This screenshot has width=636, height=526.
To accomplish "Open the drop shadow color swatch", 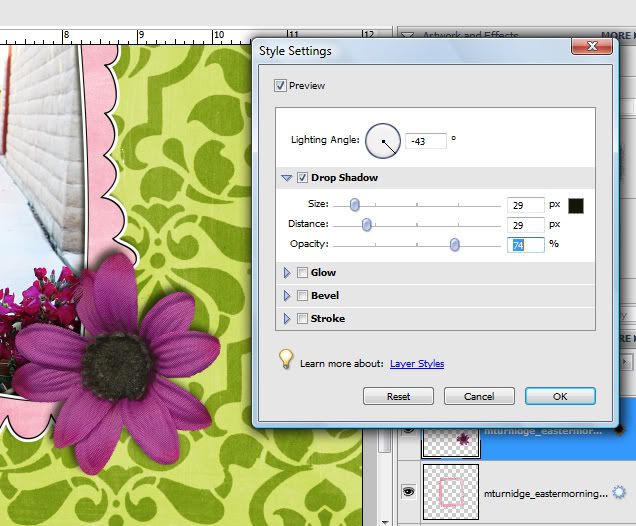I will point(576,206).
